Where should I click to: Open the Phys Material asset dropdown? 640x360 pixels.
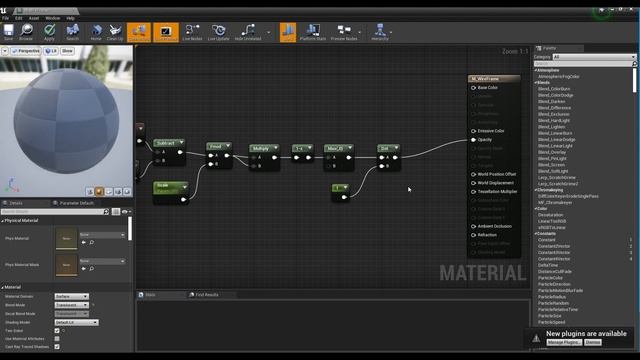[x=102, y=235]
